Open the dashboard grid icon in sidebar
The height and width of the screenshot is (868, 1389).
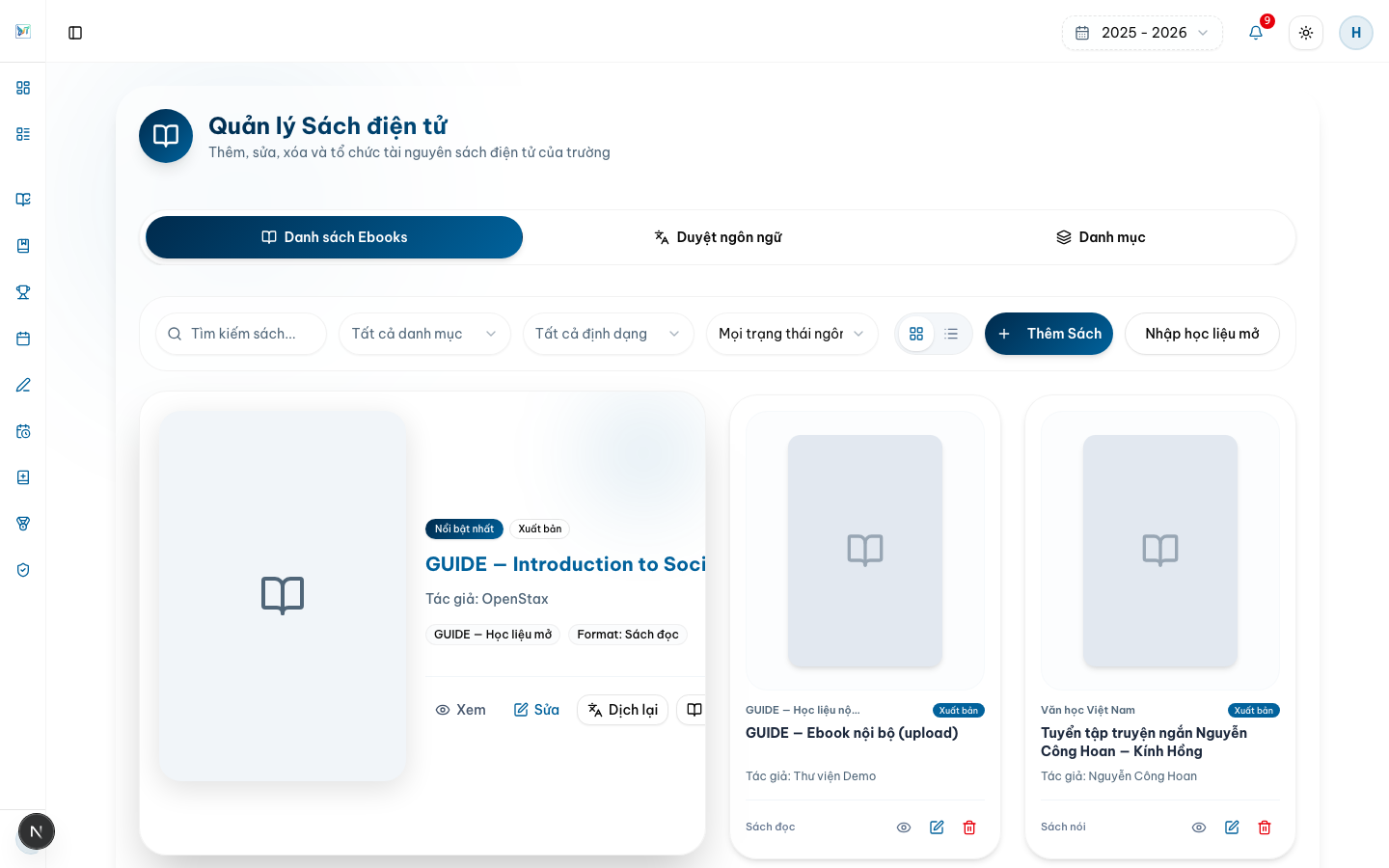23,88
